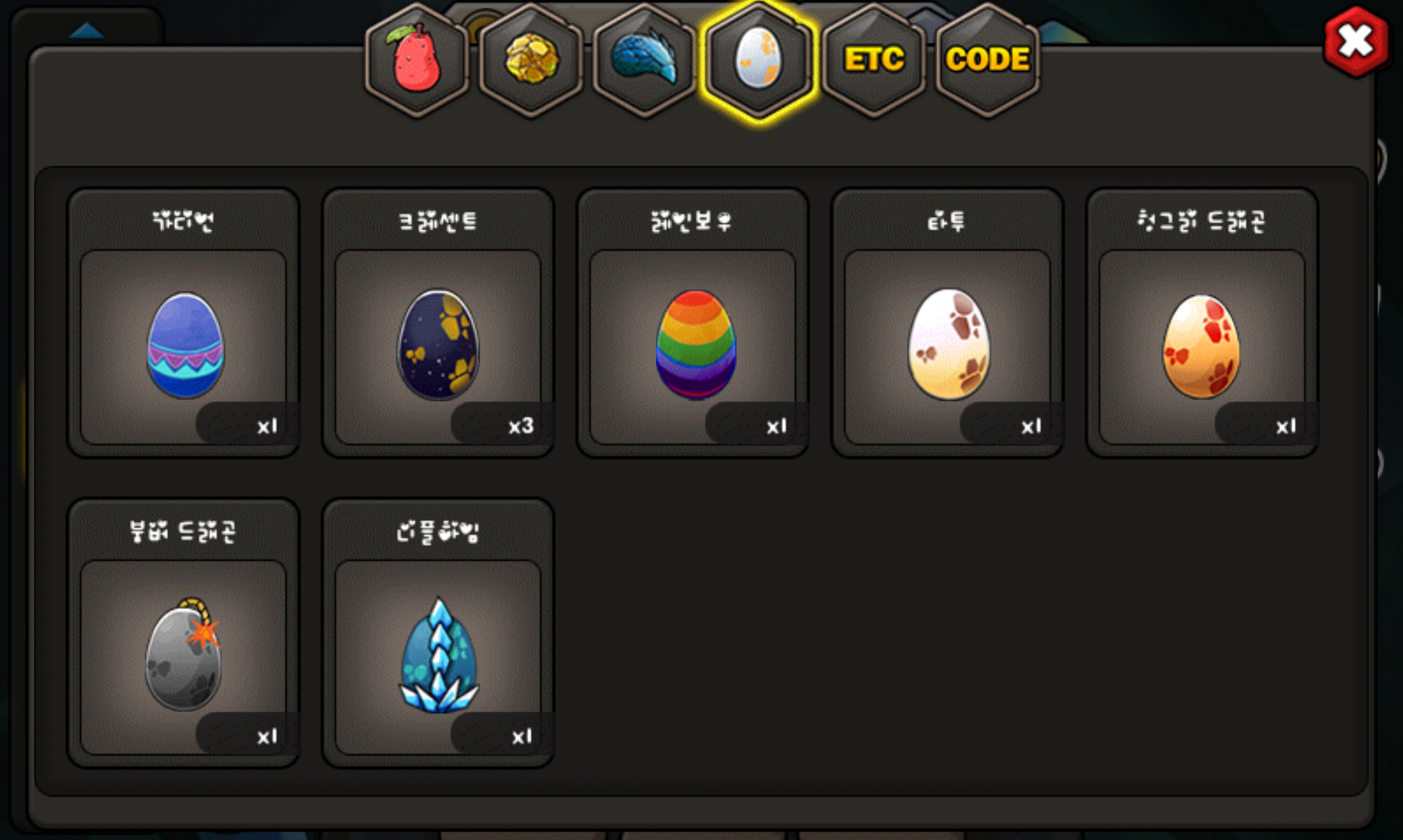The width and height of the screenshot is (1403, 840).
Task: Select the orange egg with red spots
Action: 1201,347
